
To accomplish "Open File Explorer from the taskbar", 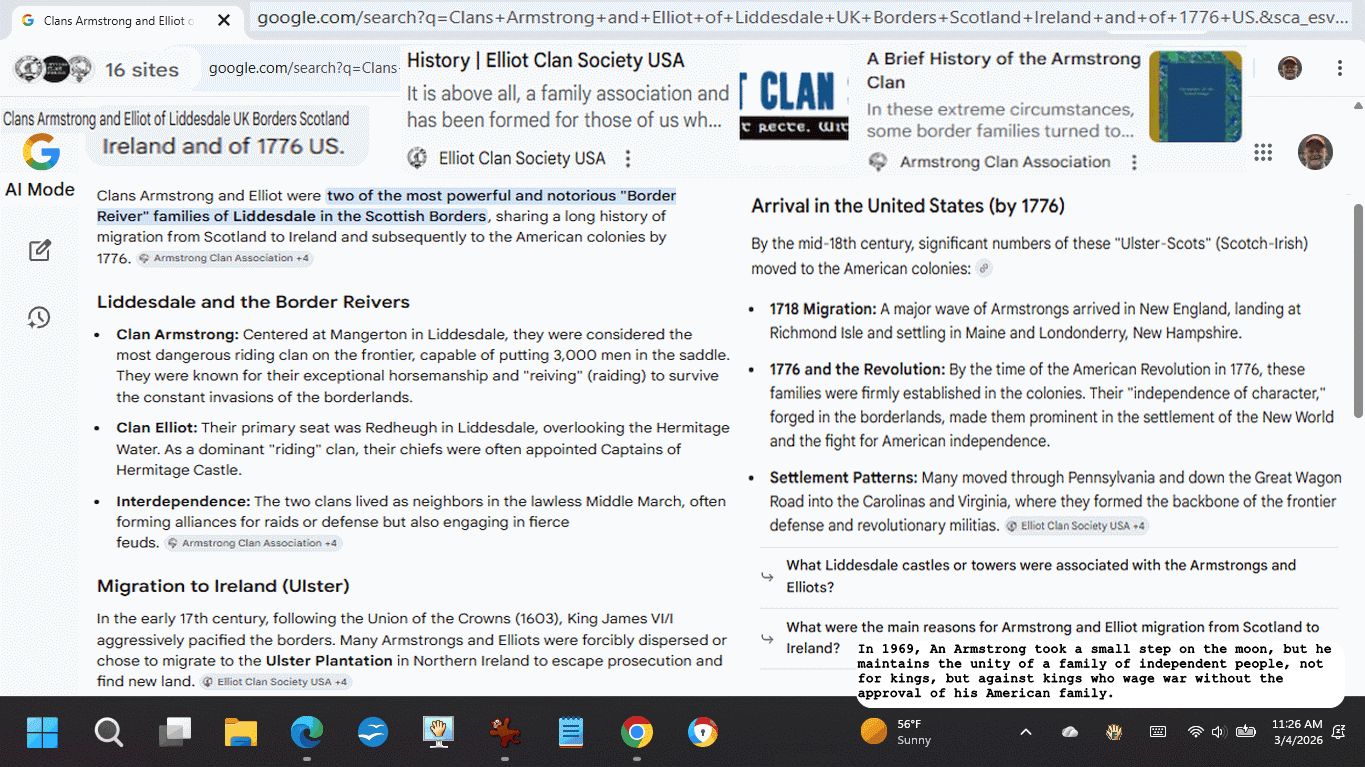I will click(x=241, y=733).
